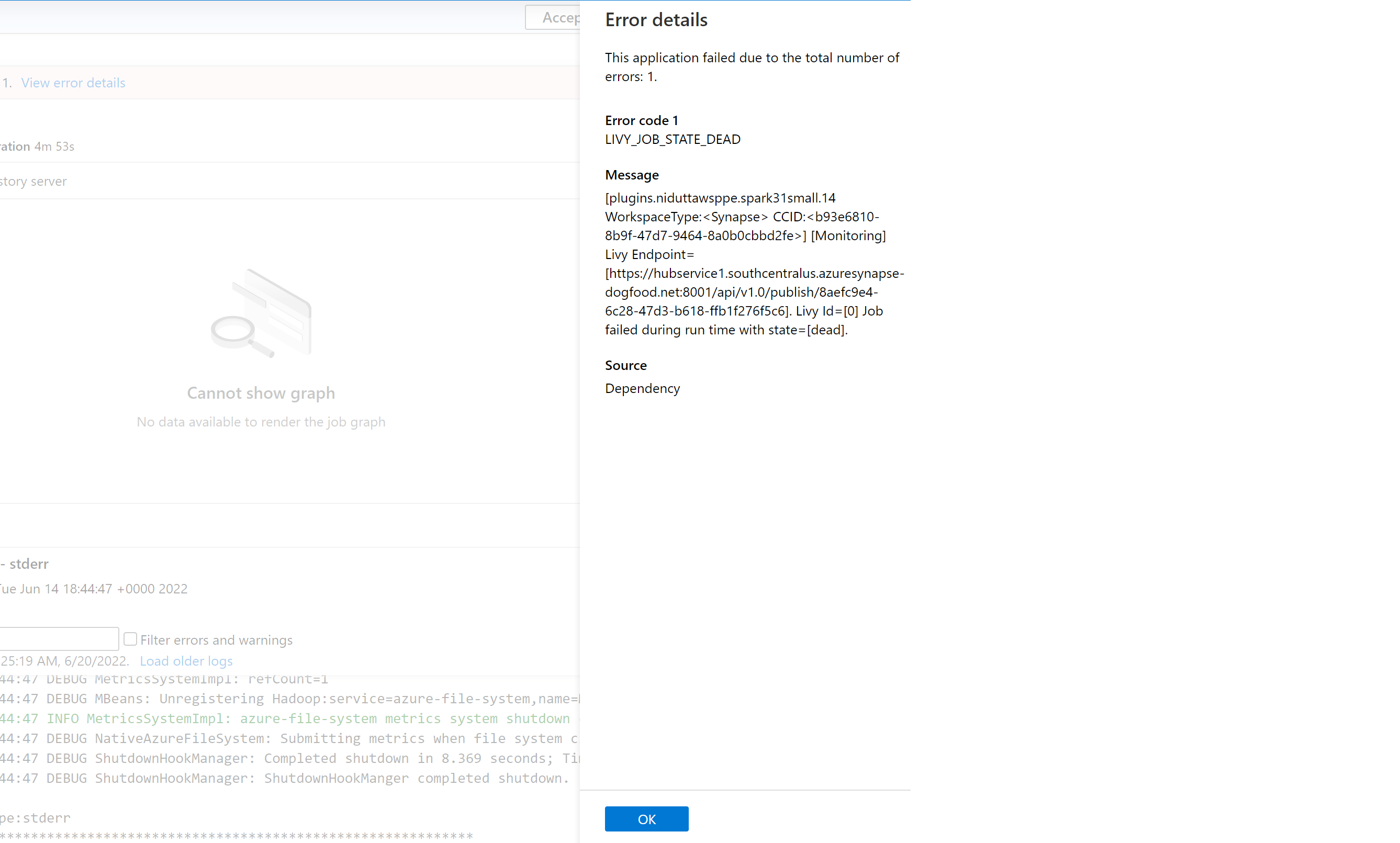Click the NativeAzureFileSystem DEBUG log line
1400x843 pixels.
(x=284, y=738)
